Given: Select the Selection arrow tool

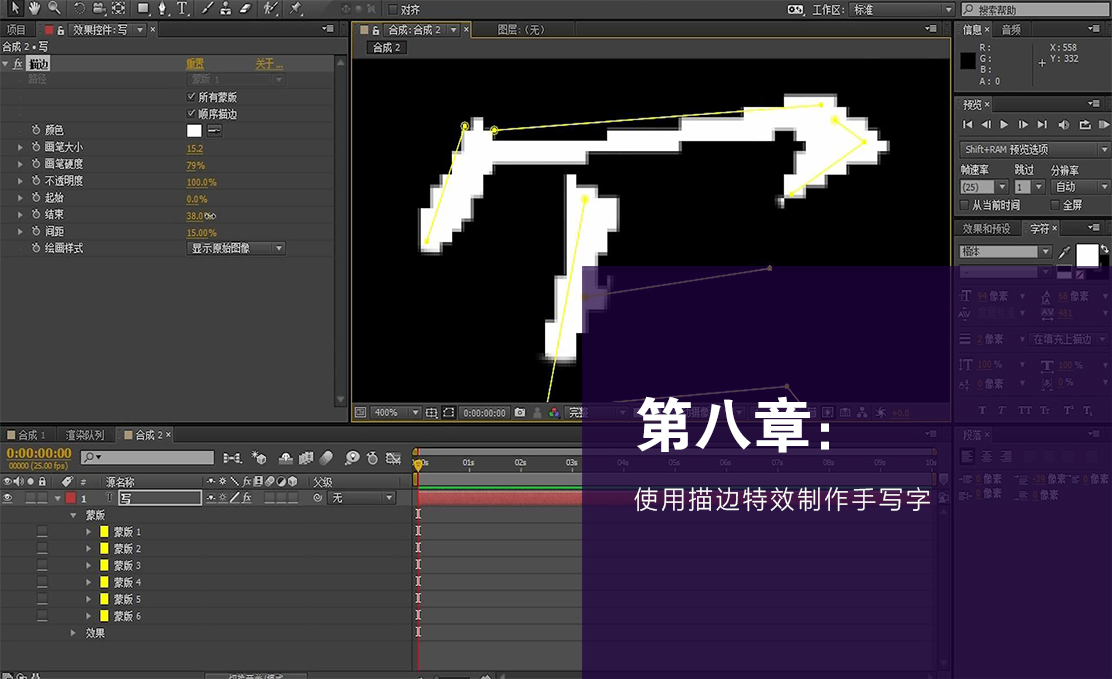Looking at the screenshot, I should (15, 9).
